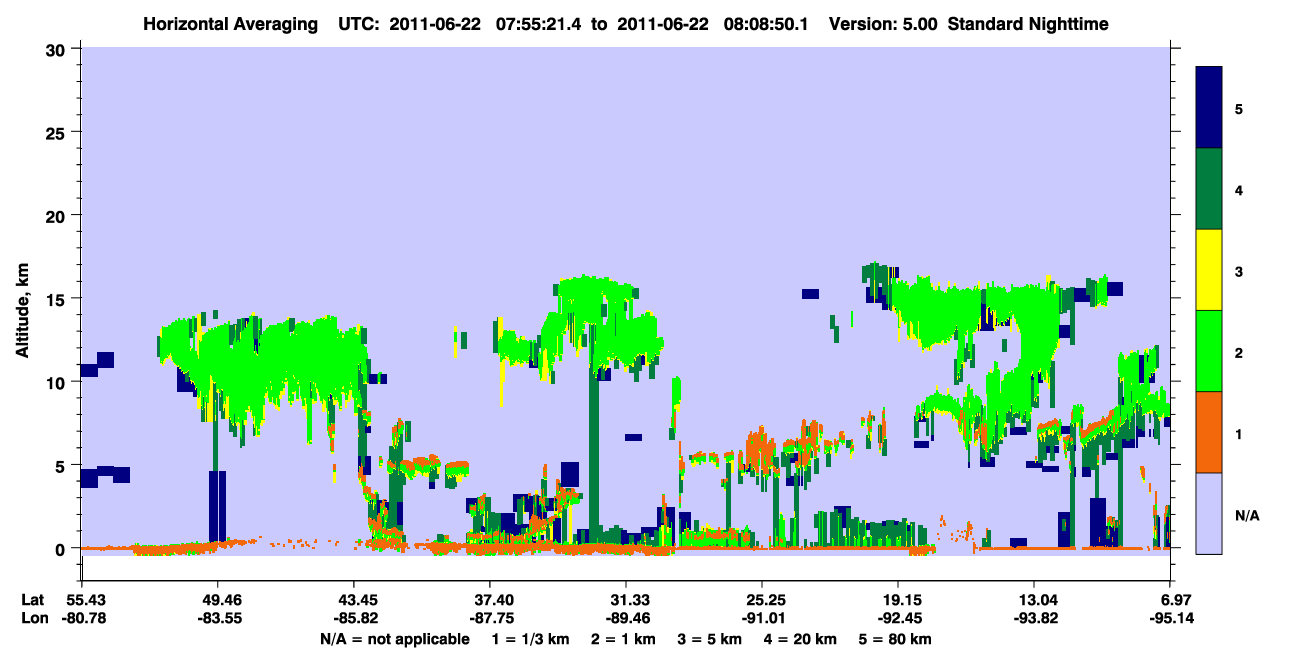Click the start time '07:55:21.4'
Image resolution: width=1300 pixels, height=667 pixels.
click(x=537, y=24)
